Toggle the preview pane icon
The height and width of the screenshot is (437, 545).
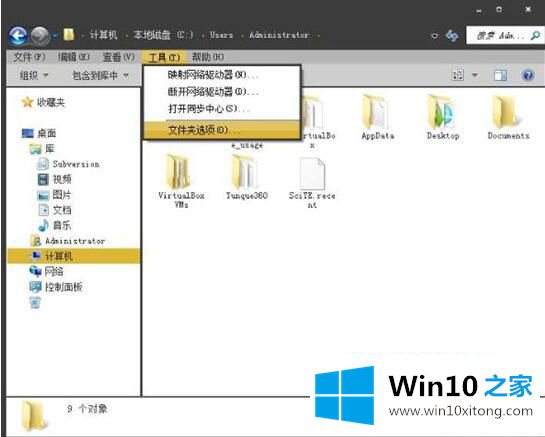501,75
